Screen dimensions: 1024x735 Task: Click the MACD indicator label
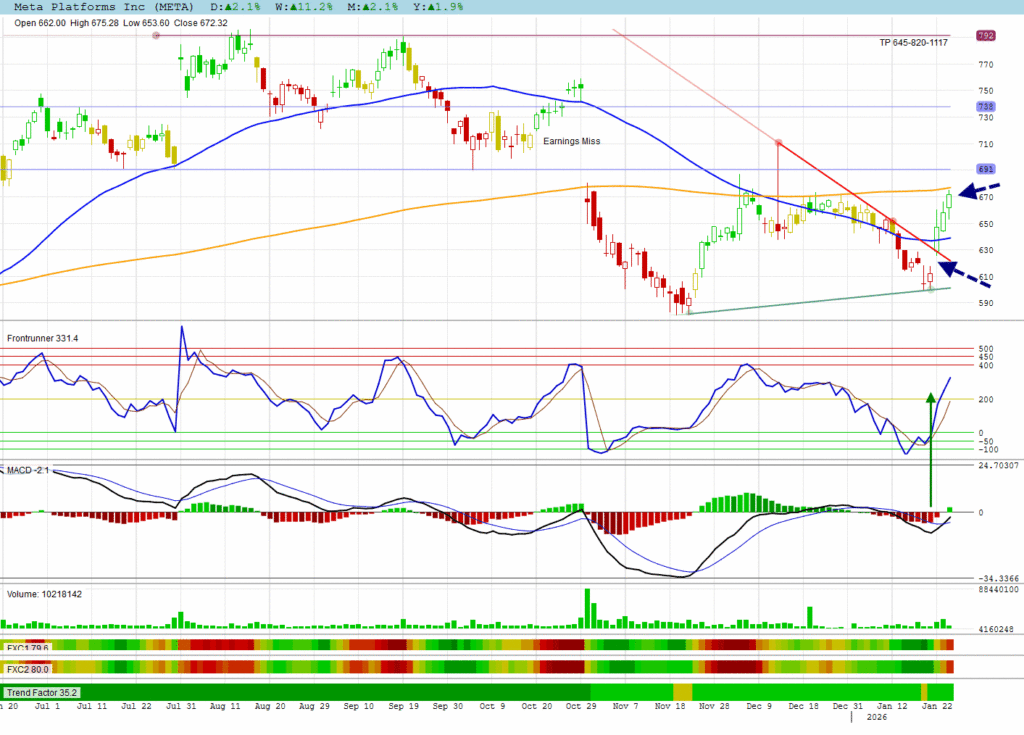[28, 469]
